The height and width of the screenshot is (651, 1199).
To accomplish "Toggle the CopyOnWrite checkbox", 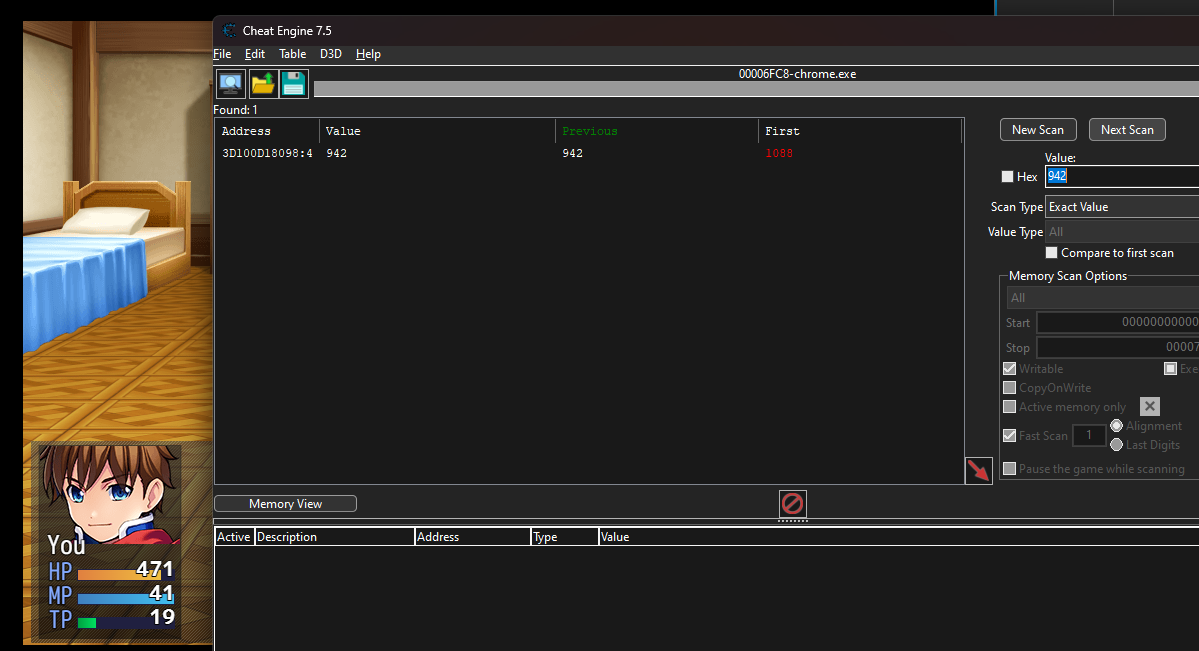I will pos(1009,388).
